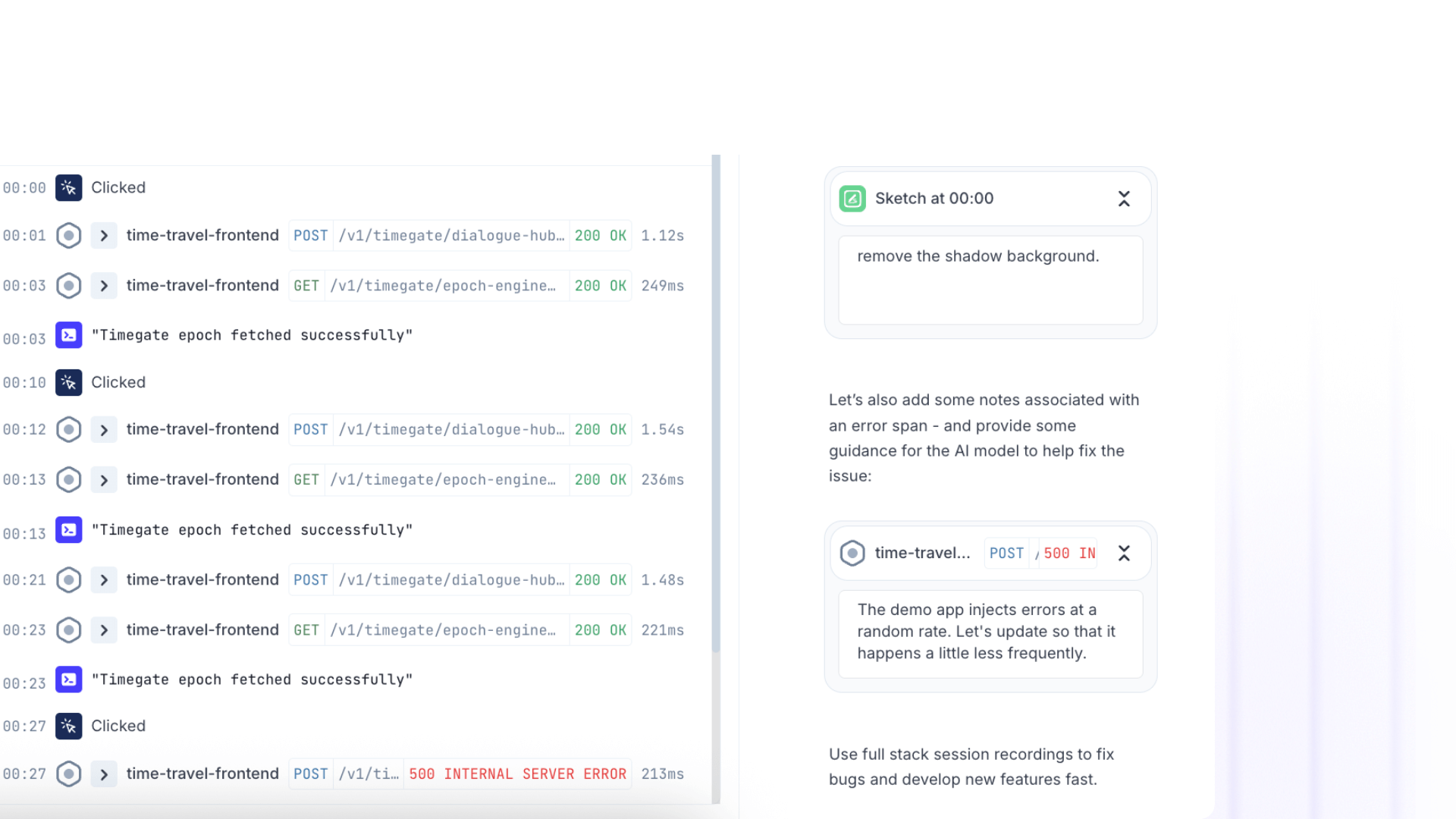Expand the POST dialogue-hub request at 00:01
This screenshot has width=1456, height=819.
[x=104, y=235]
